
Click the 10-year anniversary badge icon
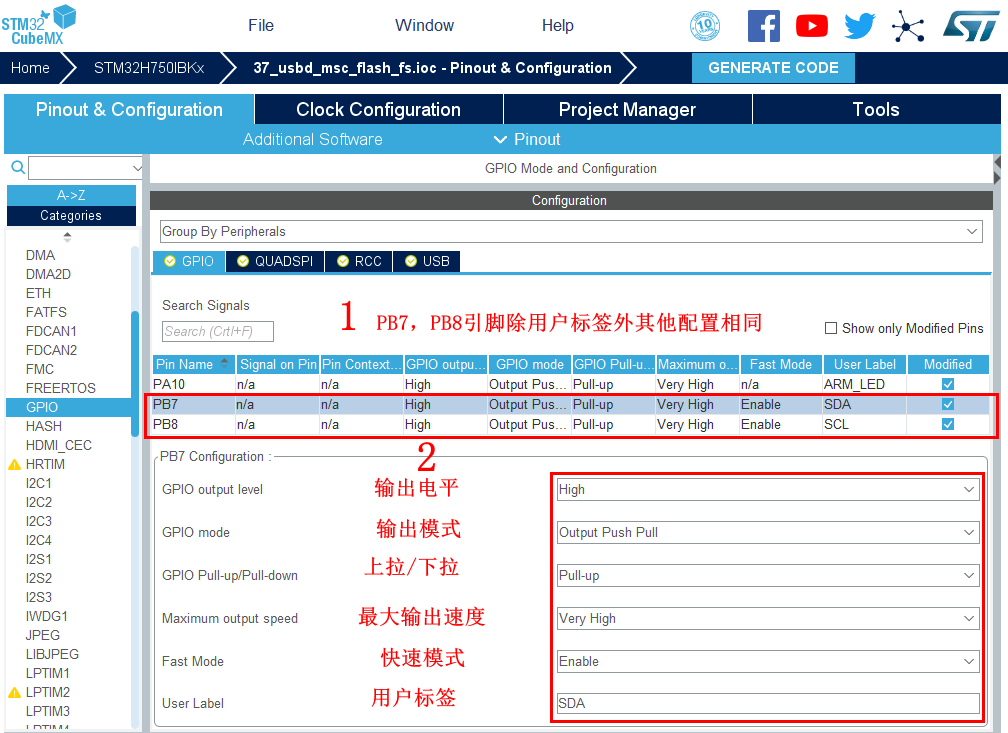(705, 26)
